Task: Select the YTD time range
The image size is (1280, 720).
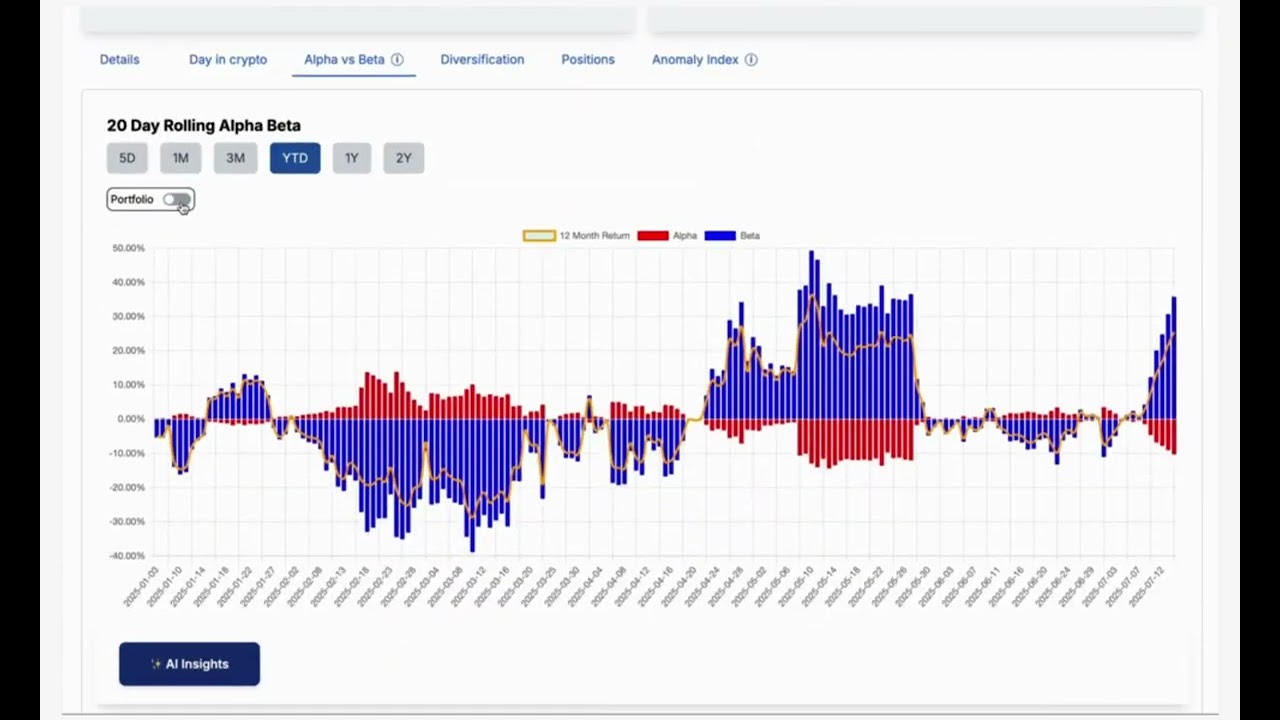Action: pyautogui.click(x=295, y=158)
